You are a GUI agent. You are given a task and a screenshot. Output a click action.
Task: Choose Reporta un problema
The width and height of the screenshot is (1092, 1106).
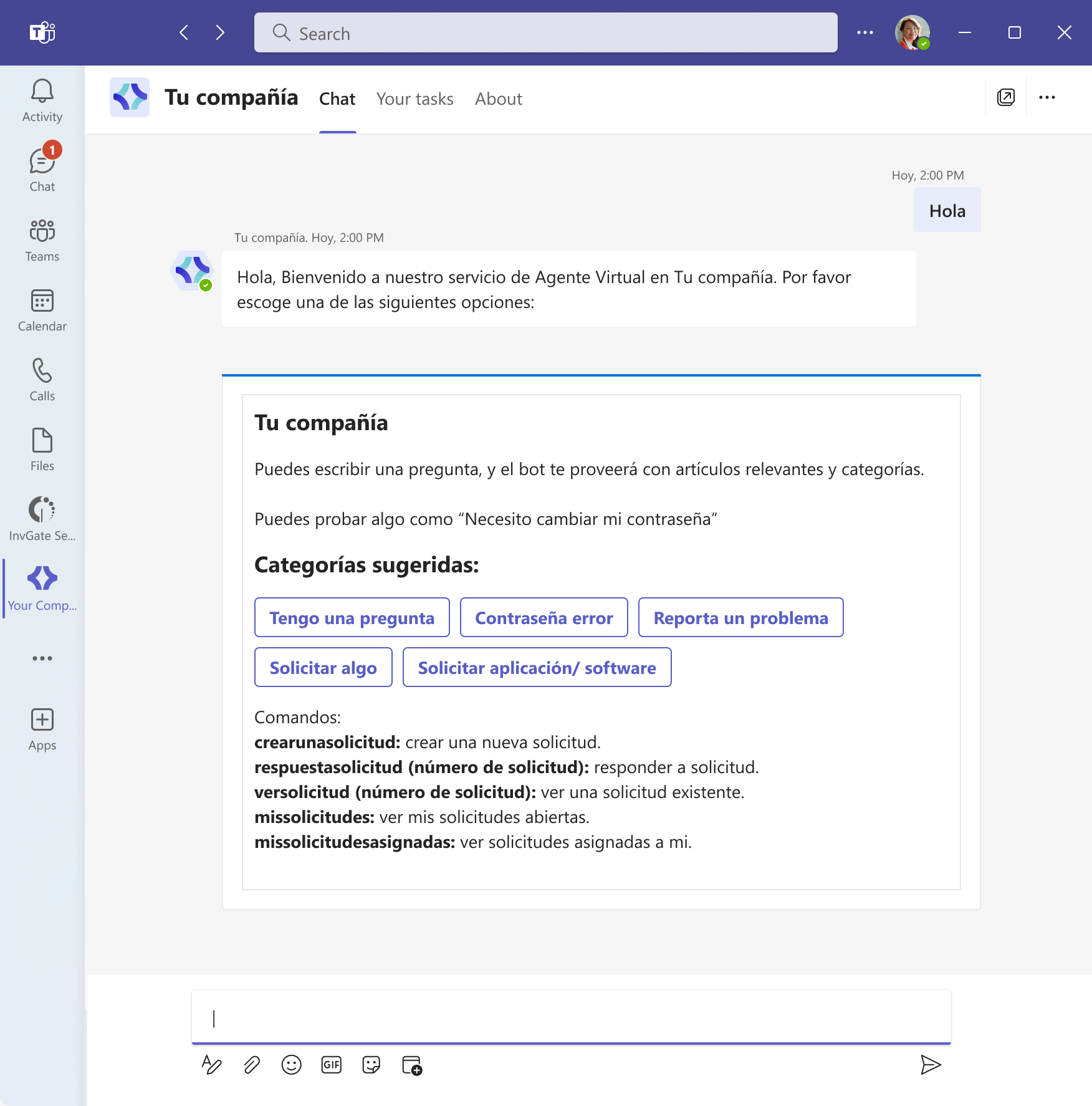740,617
